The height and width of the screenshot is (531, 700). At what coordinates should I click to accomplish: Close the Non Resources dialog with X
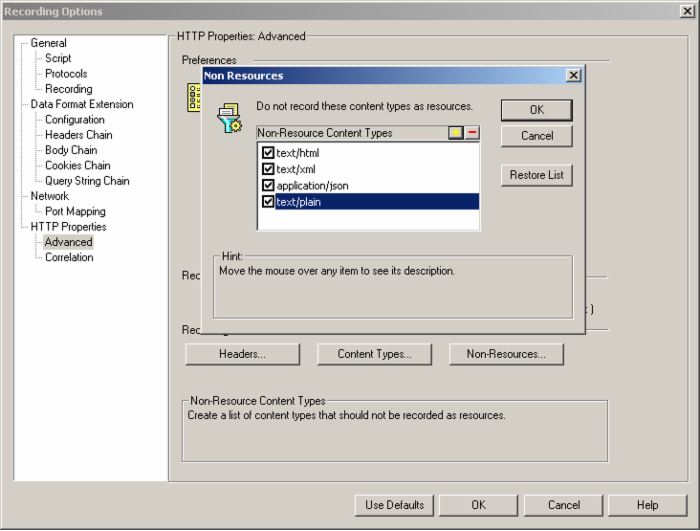point(573,75)
